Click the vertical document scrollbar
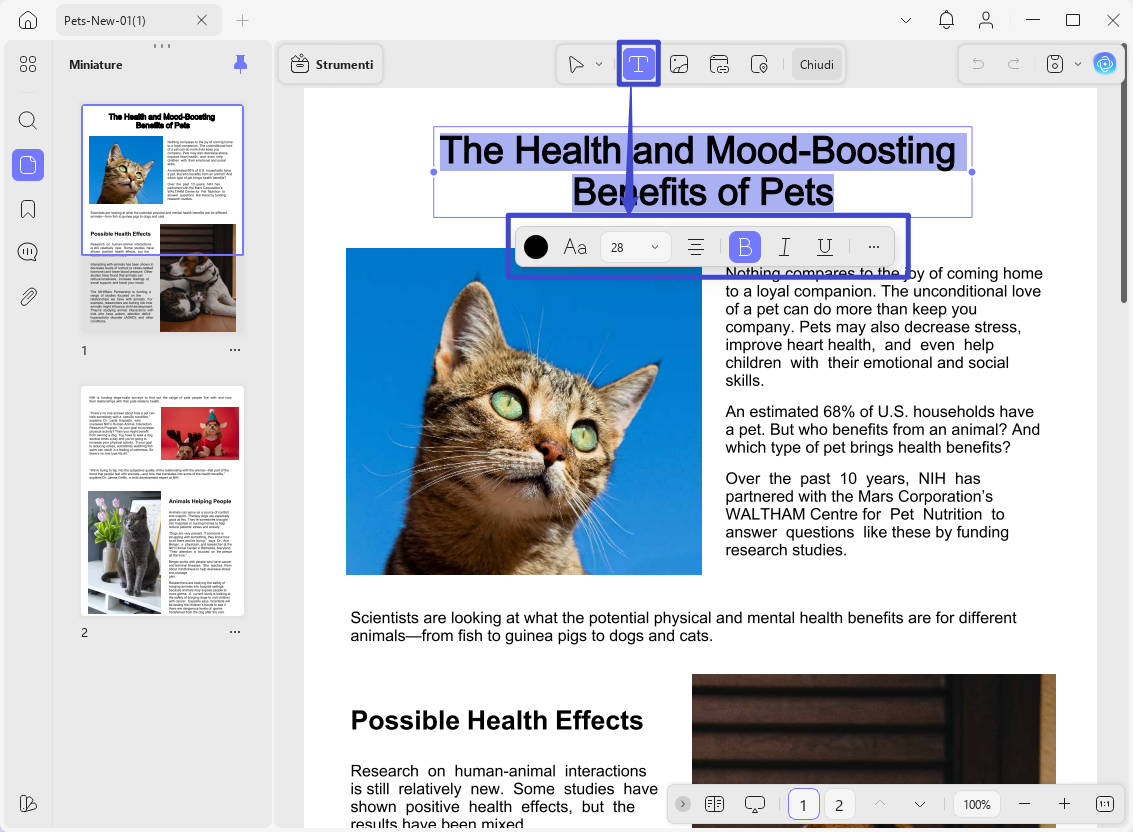1133x832 pixels. pyautogui.click(x=1124, y=173)
